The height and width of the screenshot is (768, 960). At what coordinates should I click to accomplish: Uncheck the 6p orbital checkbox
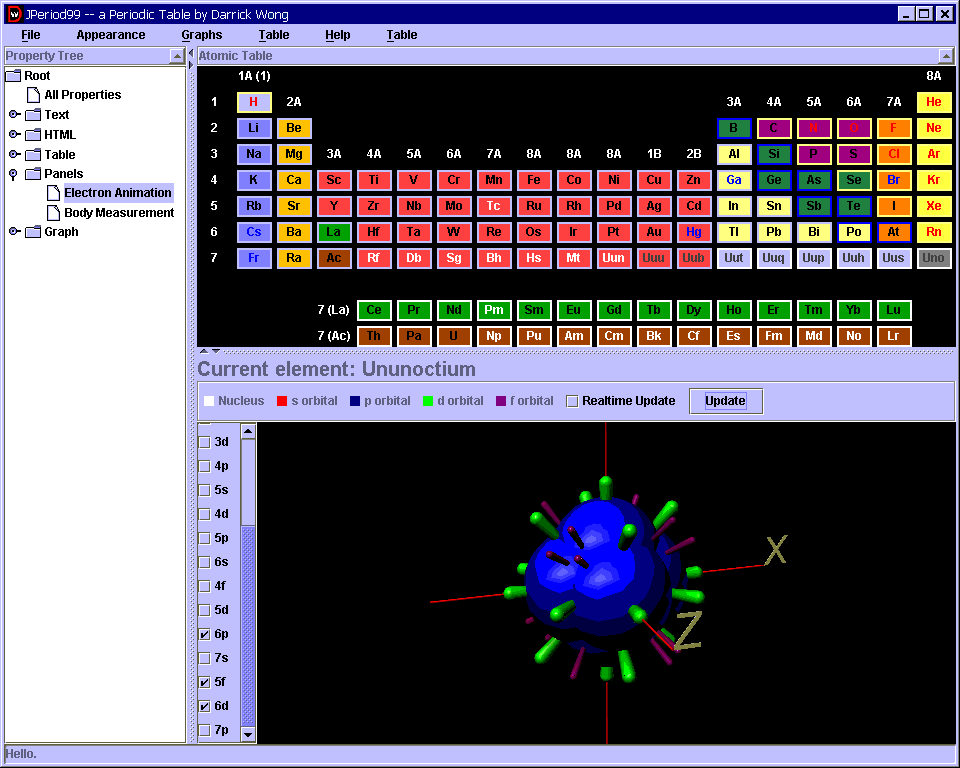tap(205, 634)
